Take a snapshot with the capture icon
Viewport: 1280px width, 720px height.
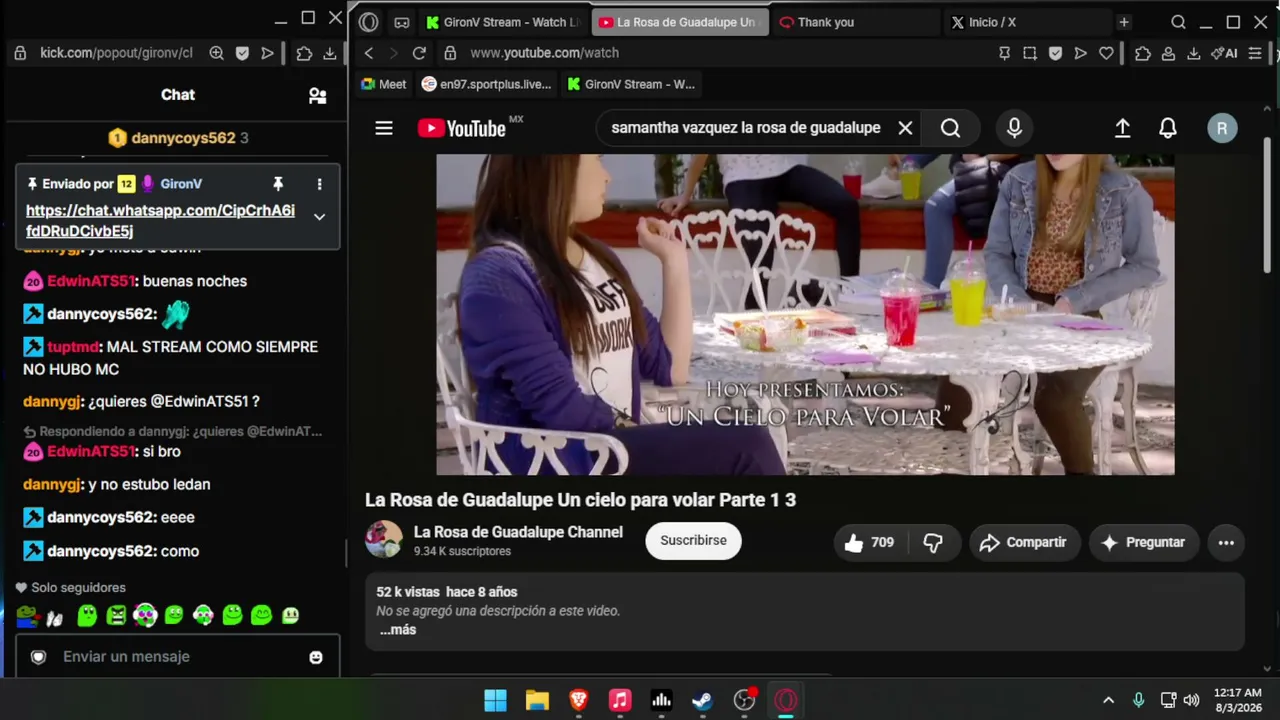coord(1030,53)
